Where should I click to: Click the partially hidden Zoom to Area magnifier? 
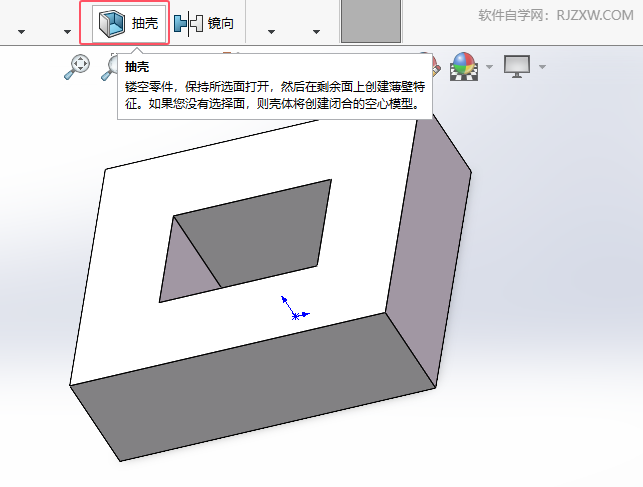[109, 68]
